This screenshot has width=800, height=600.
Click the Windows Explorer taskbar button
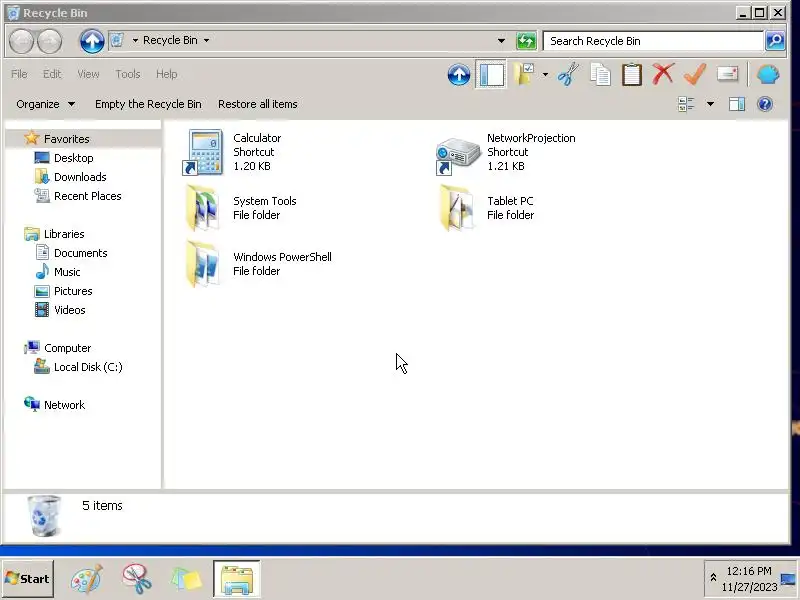[x=237, y=579]
